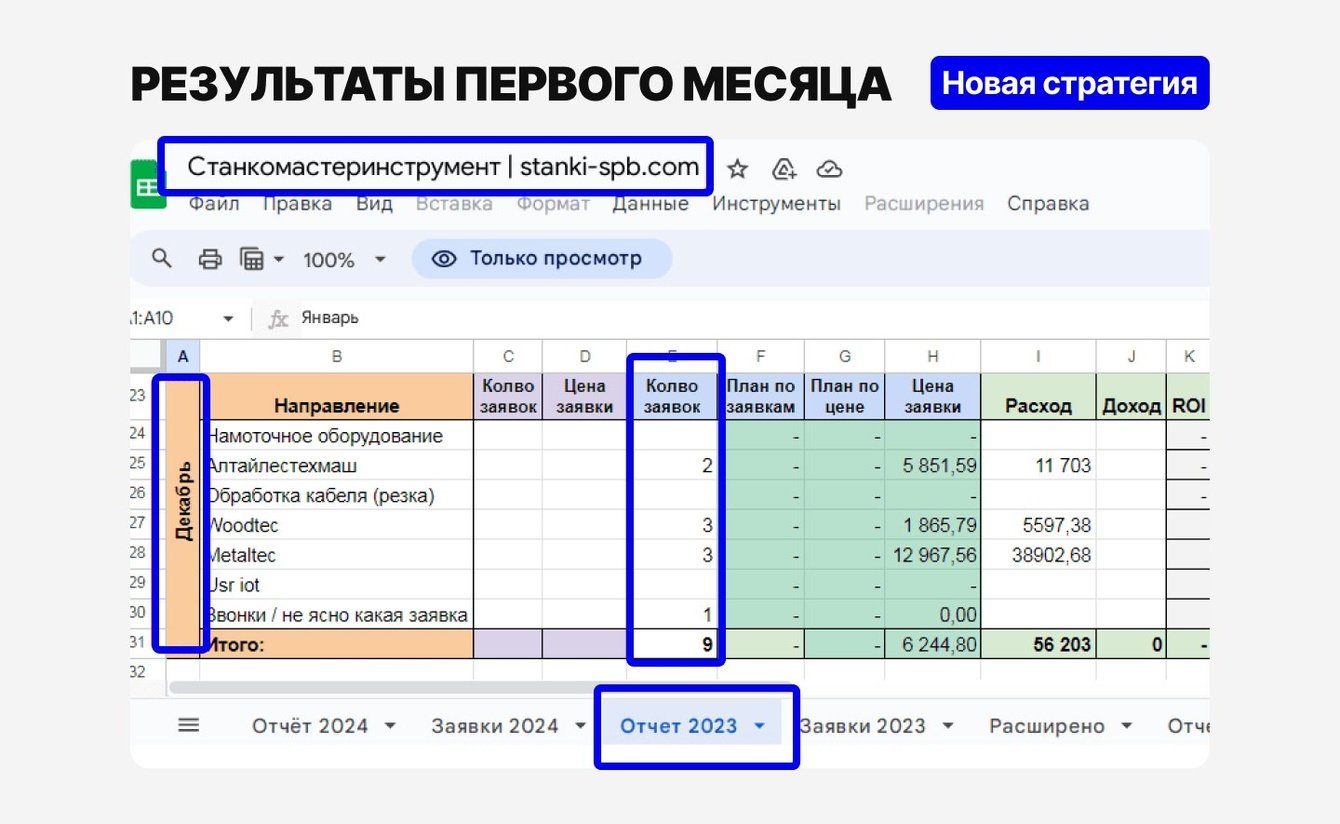Viewport: 1340px width, 824px height.
Task: Click the Итого: total row label
Action: pyautogui.click(x=337, y=645)
